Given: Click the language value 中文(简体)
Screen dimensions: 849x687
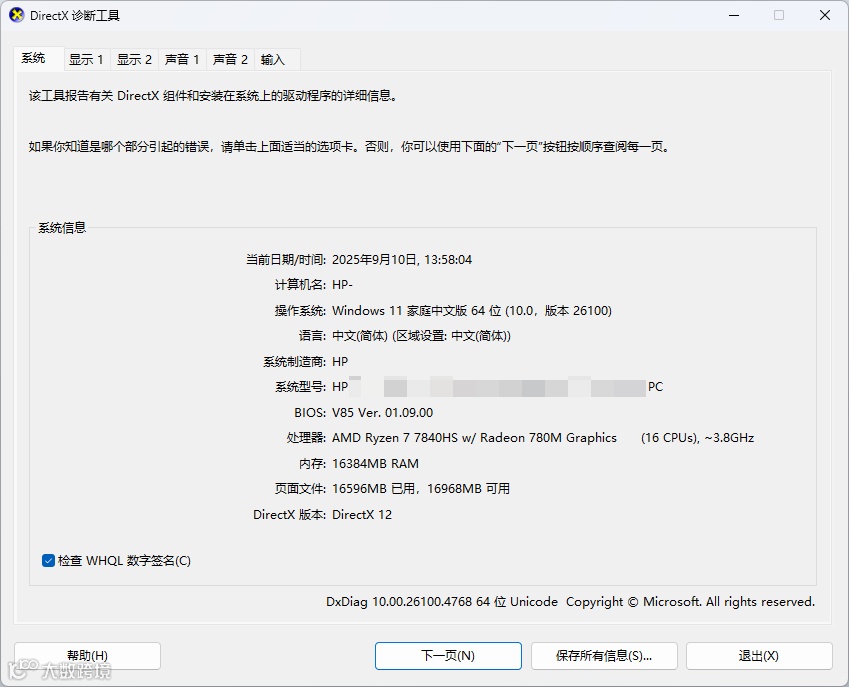Looking at the screenshot, I should 421,336.
